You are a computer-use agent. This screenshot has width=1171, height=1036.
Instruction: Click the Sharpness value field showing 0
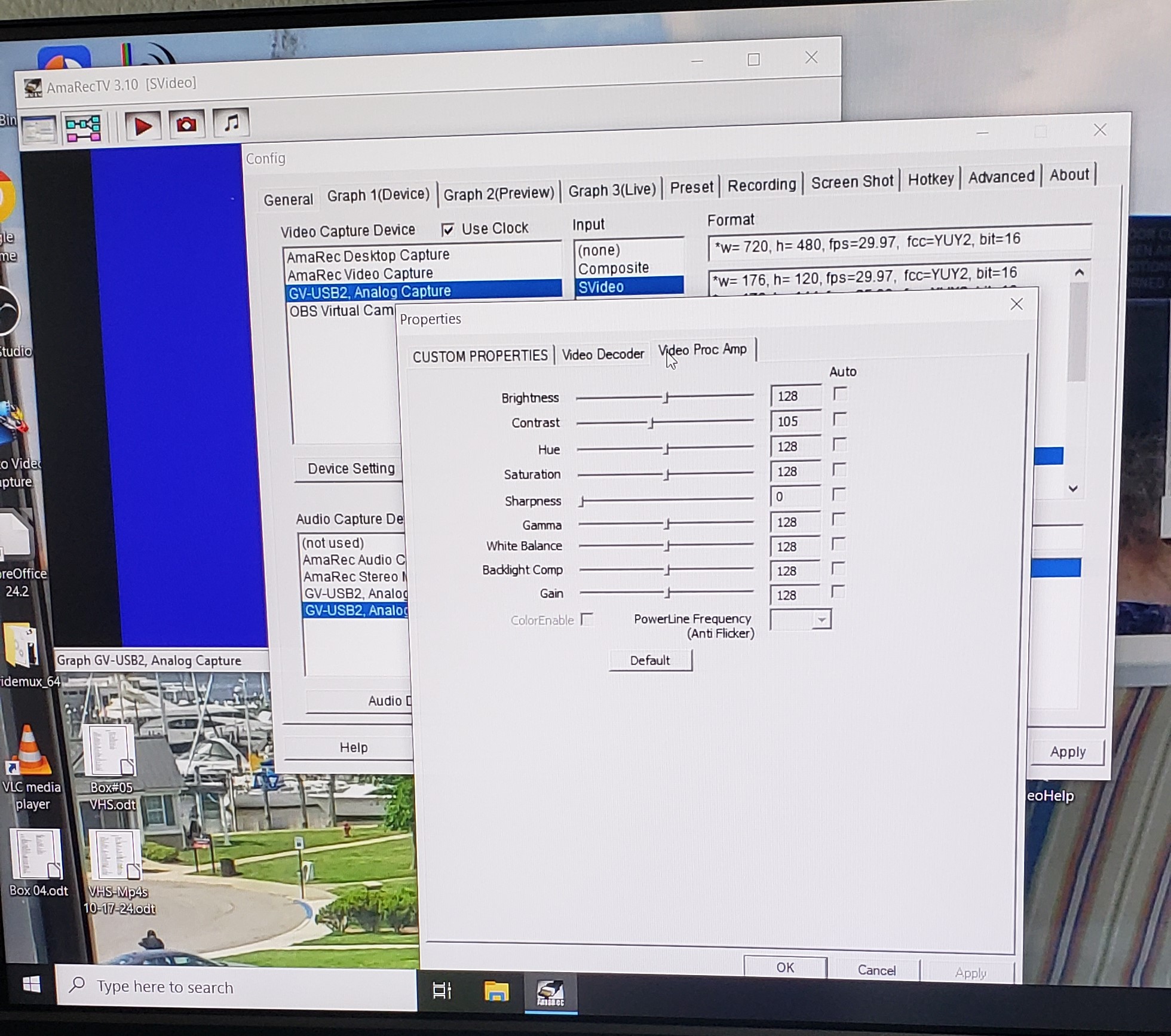[795, 496]
